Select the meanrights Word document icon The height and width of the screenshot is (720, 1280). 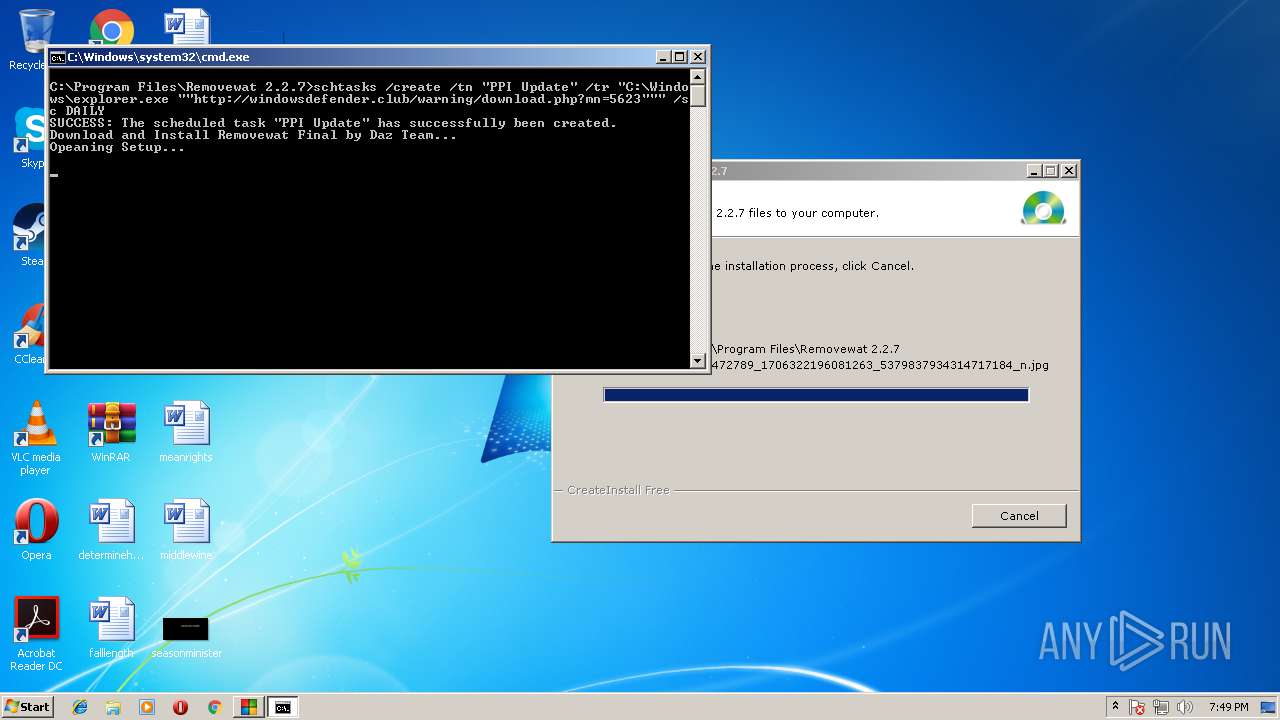pos(186,432)
